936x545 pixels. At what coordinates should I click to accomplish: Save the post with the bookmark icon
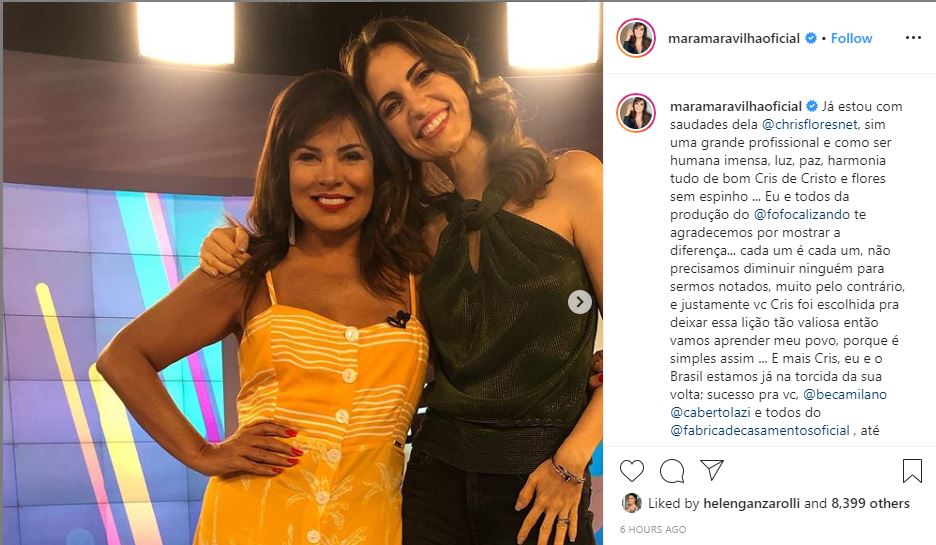coord(912,471)
